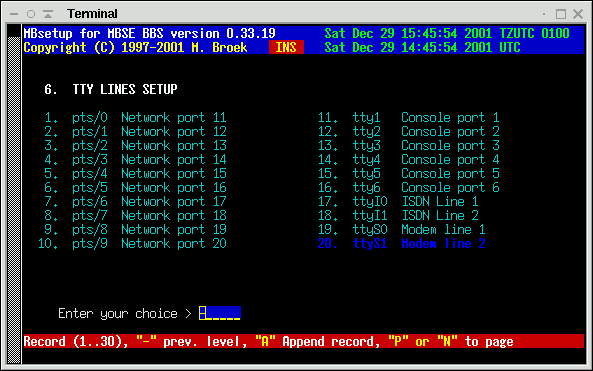Image resolution: width=593 pixels, height=371 pixels.
Task: Click the red status help bar at bottom
Action: [304, 341]
